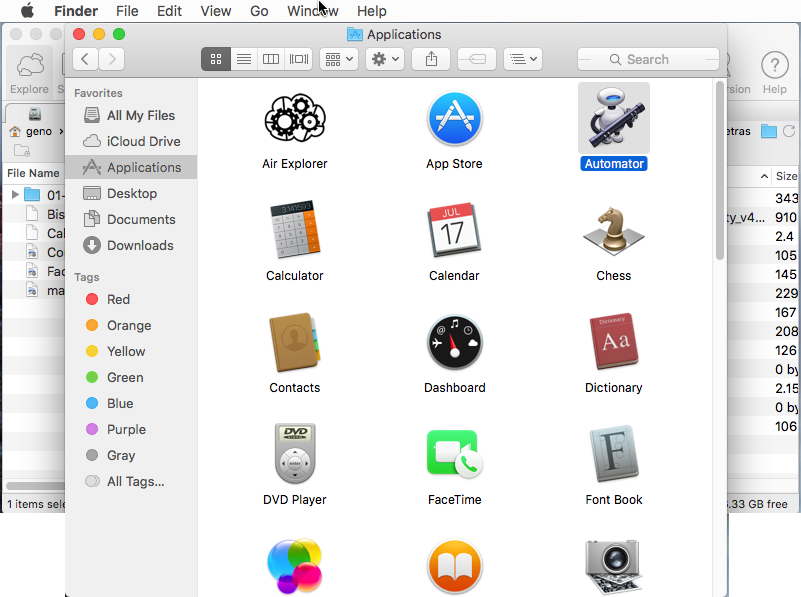Click the File Name column header
Screen dimensions: 801x597
[x=33, y=173]
